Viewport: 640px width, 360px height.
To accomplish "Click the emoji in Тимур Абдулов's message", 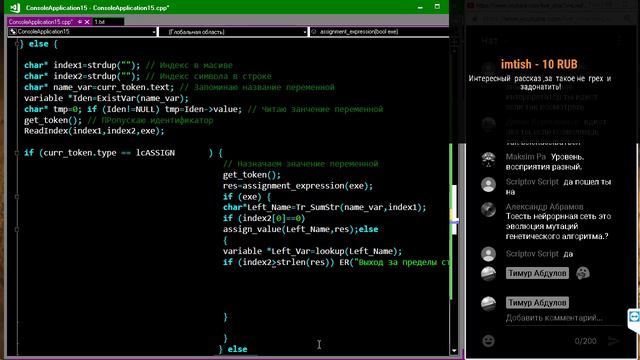I will (x=583, y=273).
